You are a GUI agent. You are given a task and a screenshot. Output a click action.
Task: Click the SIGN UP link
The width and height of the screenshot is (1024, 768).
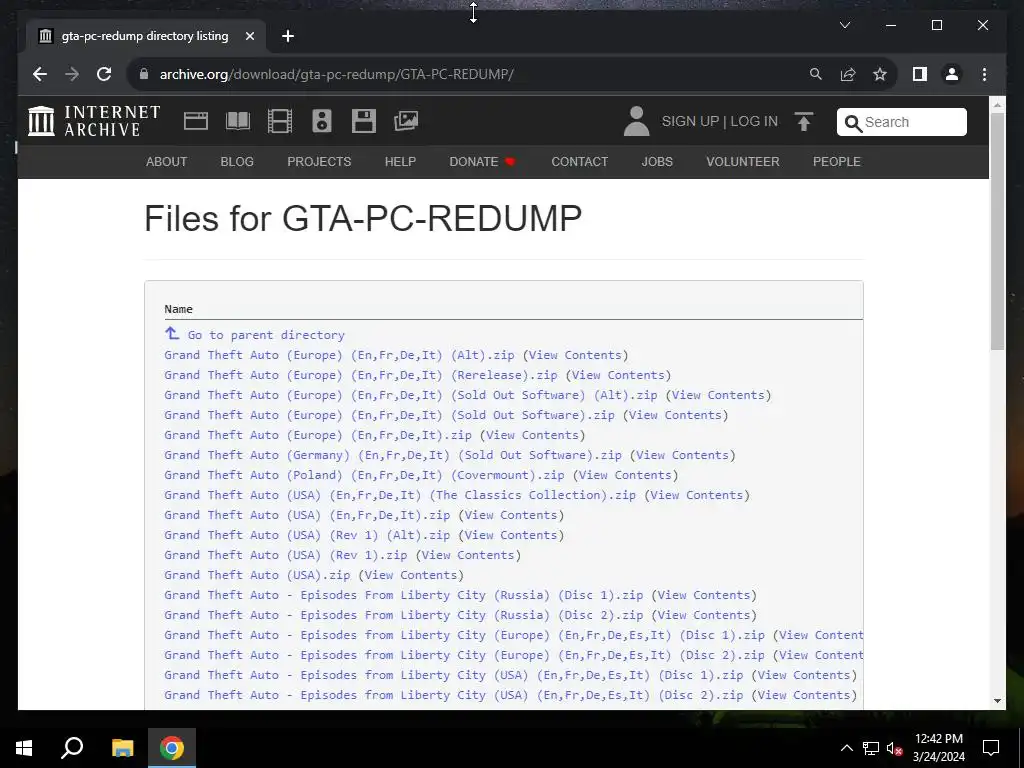(x=690, y=121)
